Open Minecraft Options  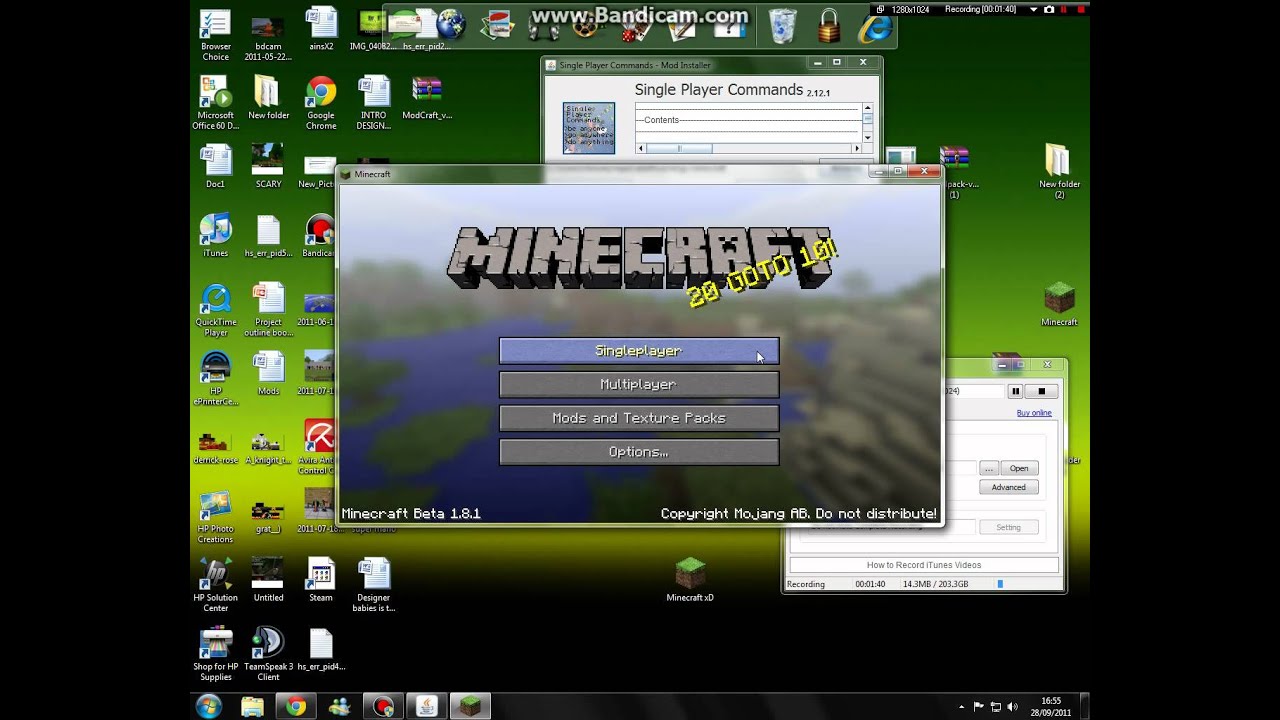click(639, 452)
